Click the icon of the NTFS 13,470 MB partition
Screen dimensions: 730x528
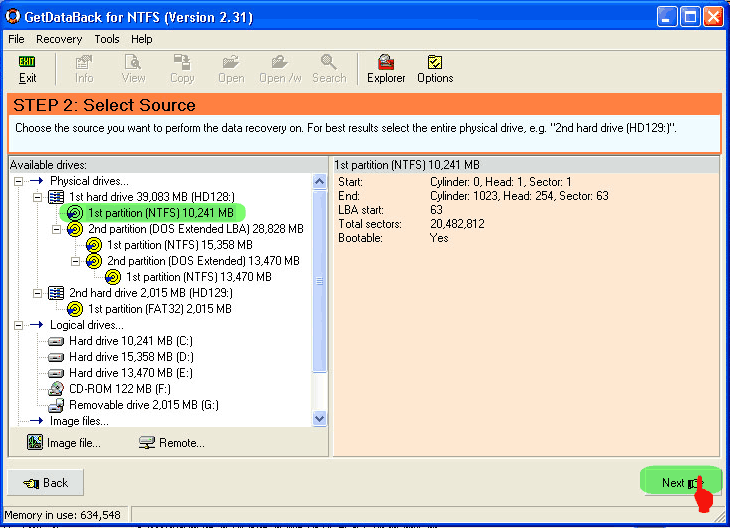click(x=113, y=277)
